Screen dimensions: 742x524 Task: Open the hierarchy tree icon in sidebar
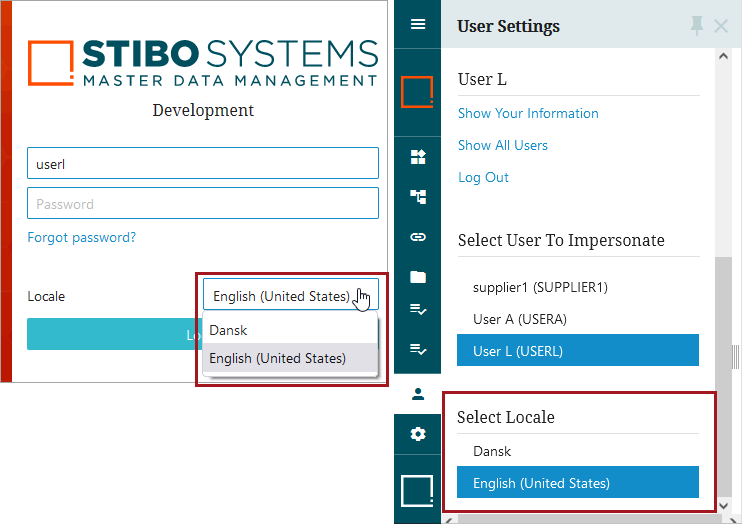417,196
